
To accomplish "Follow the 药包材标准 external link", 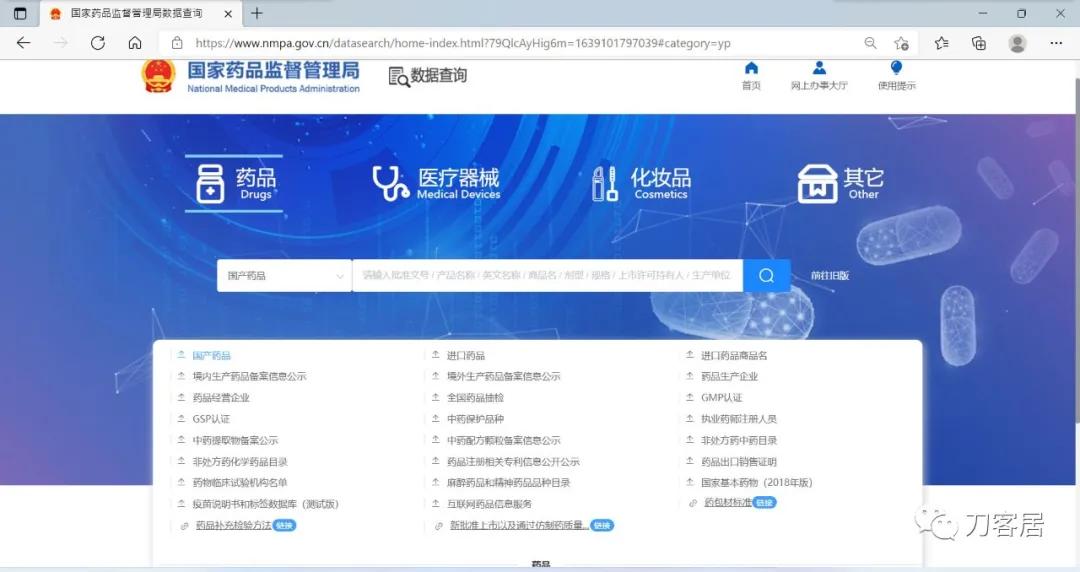I will click(x=728, y=502).
